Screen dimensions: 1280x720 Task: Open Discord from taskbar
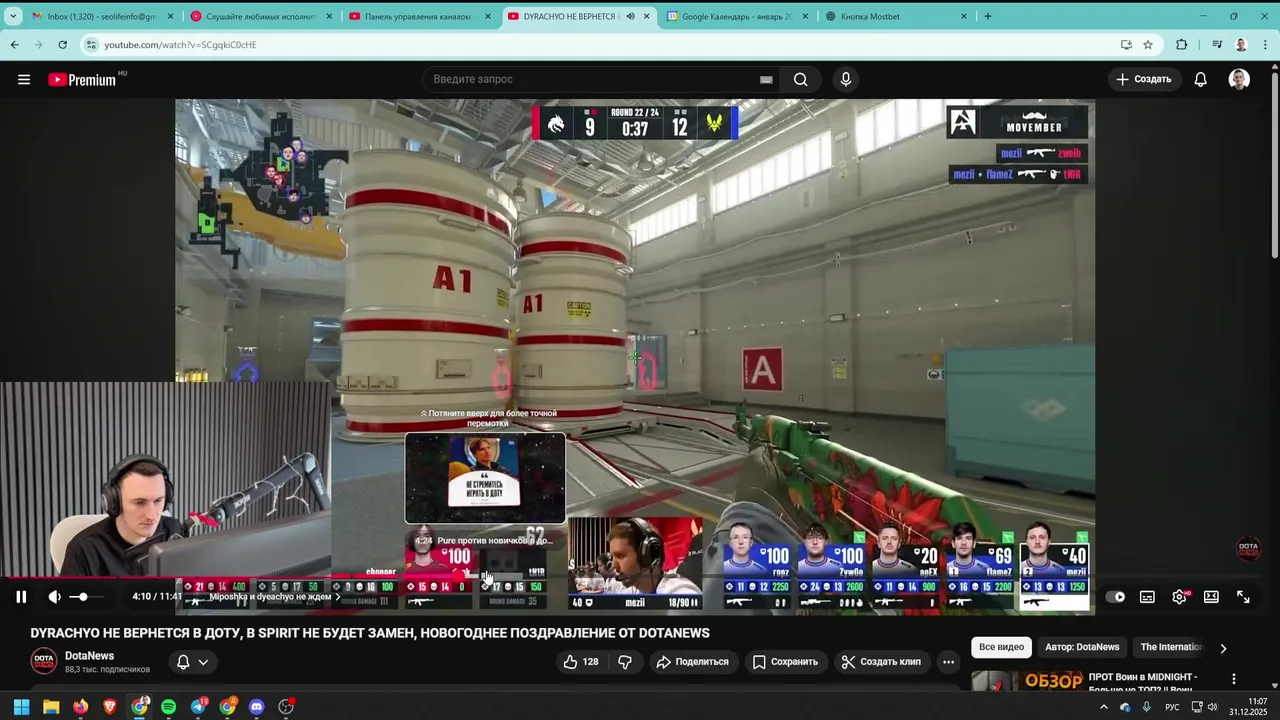click(257, 707)
